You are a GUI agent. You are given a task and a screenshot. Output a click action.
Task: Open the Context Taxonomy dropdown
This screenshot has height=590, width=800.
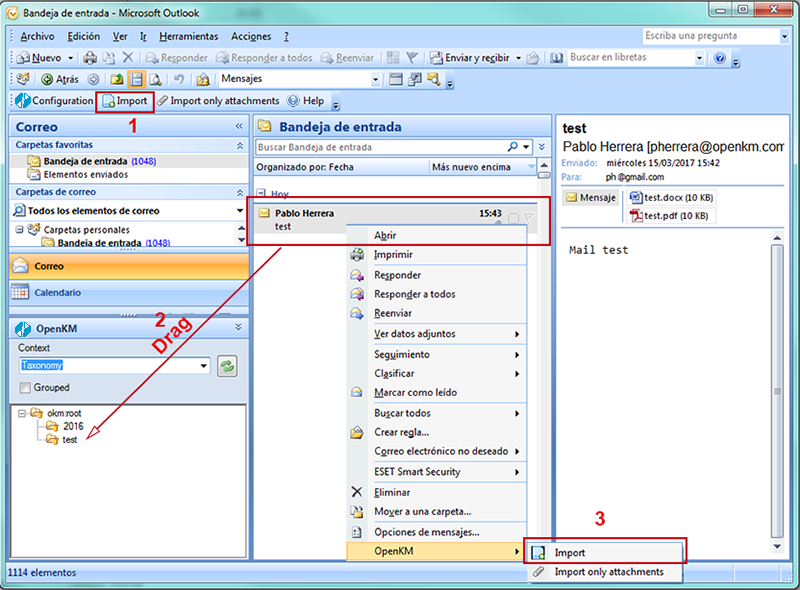[204, 365]
